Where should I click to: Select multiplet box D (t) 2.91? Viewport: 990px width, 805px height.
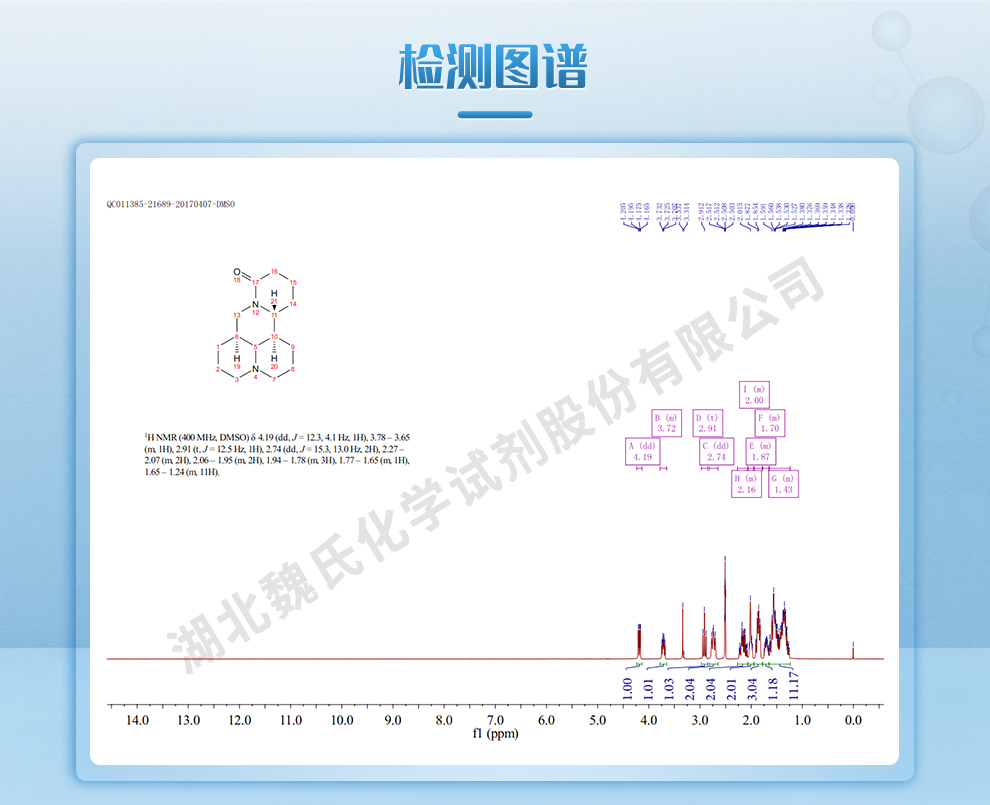[709, 423]
